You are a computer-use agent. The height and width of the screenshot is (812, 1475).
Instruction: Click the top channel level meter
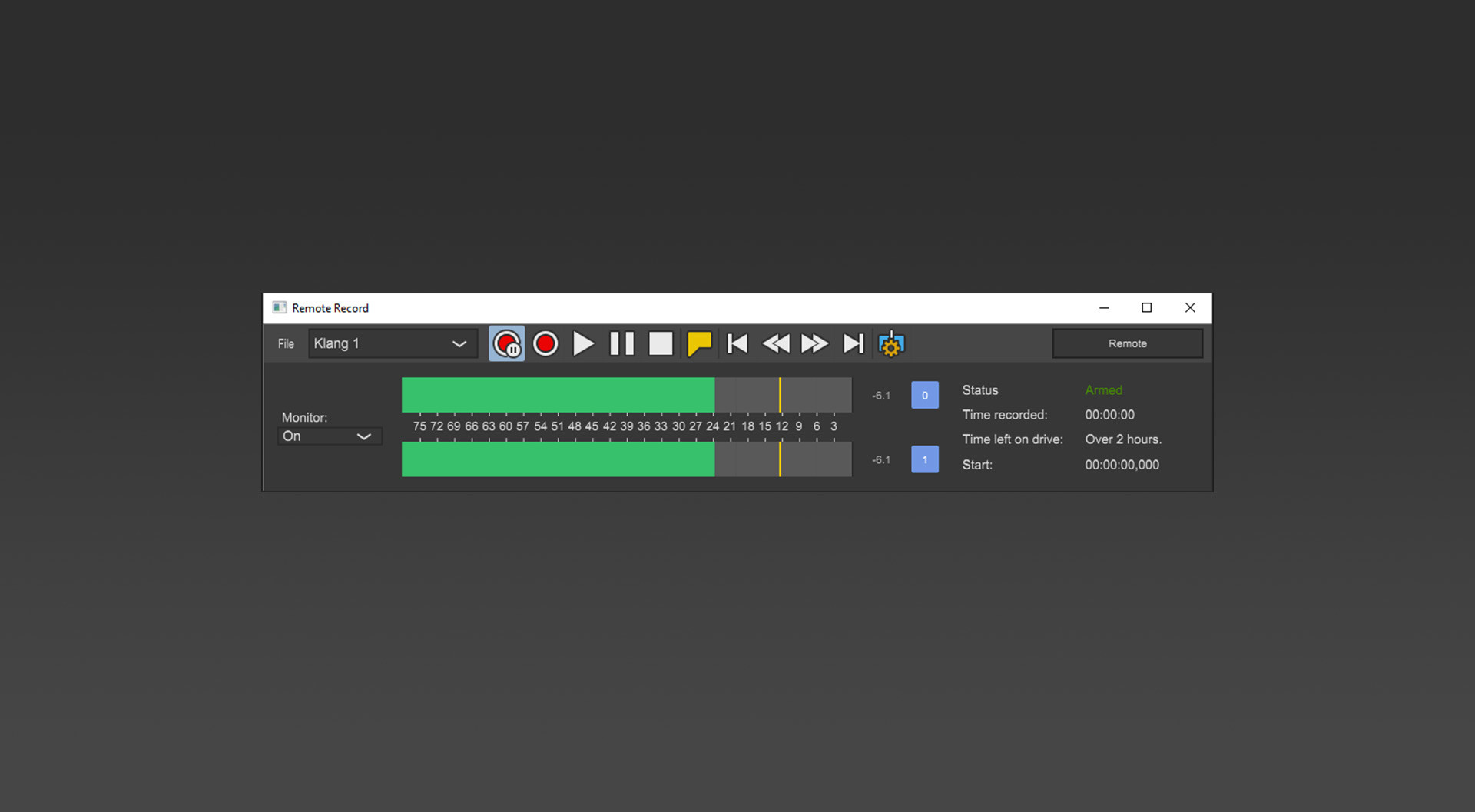click(627, 395)
